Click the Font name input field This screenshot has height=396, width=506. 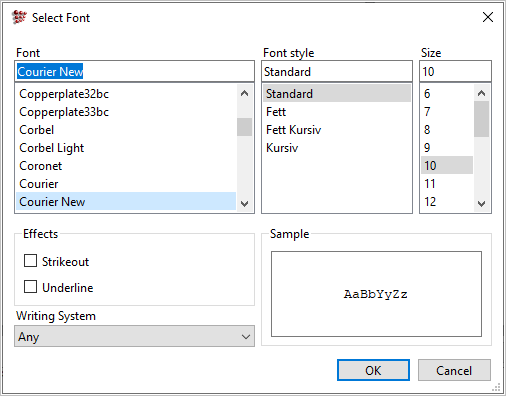pyautogui.click(x=134, y=71)
